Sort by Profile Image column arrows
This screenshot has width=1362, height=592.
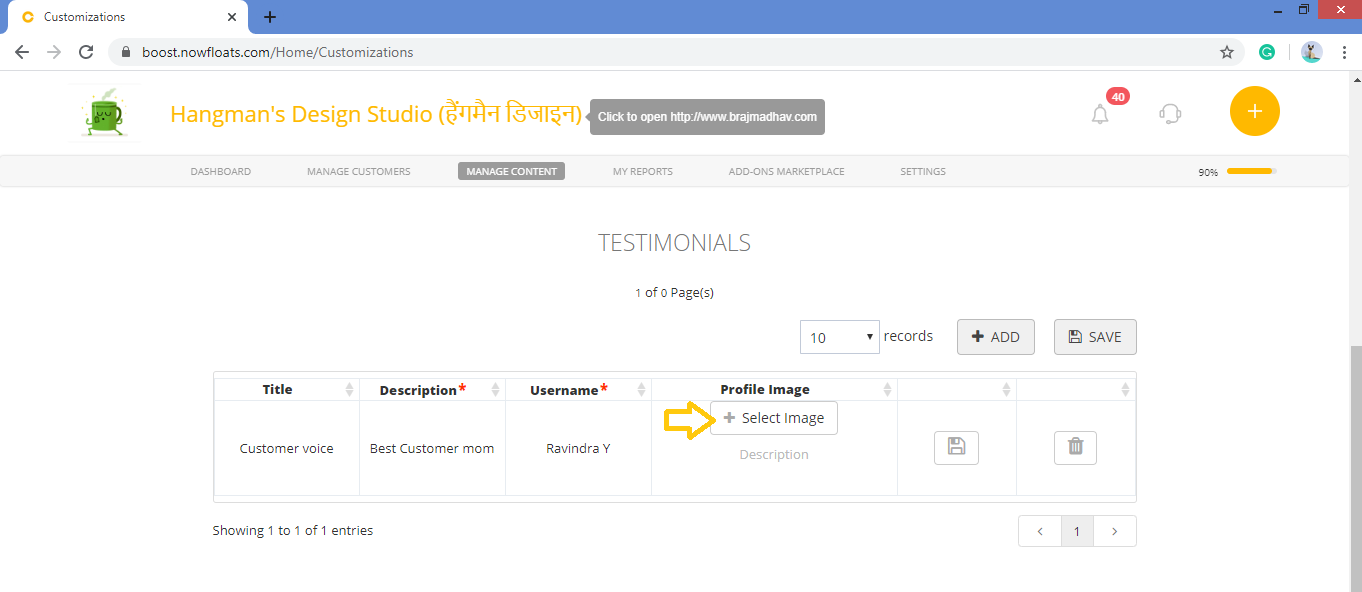click(x=888, y=389)
